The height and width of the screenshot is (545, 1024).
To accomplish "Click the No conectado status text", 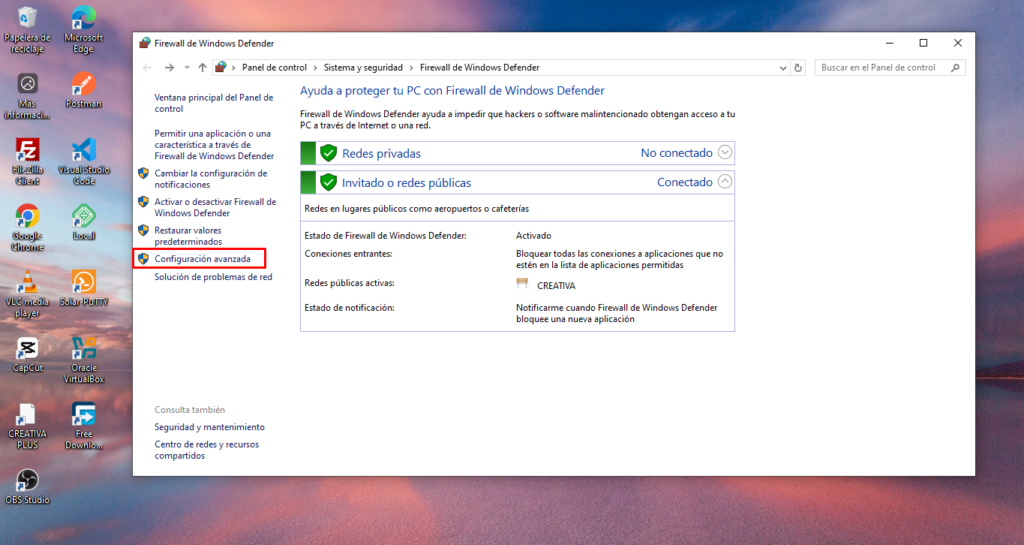I will 676,153.
